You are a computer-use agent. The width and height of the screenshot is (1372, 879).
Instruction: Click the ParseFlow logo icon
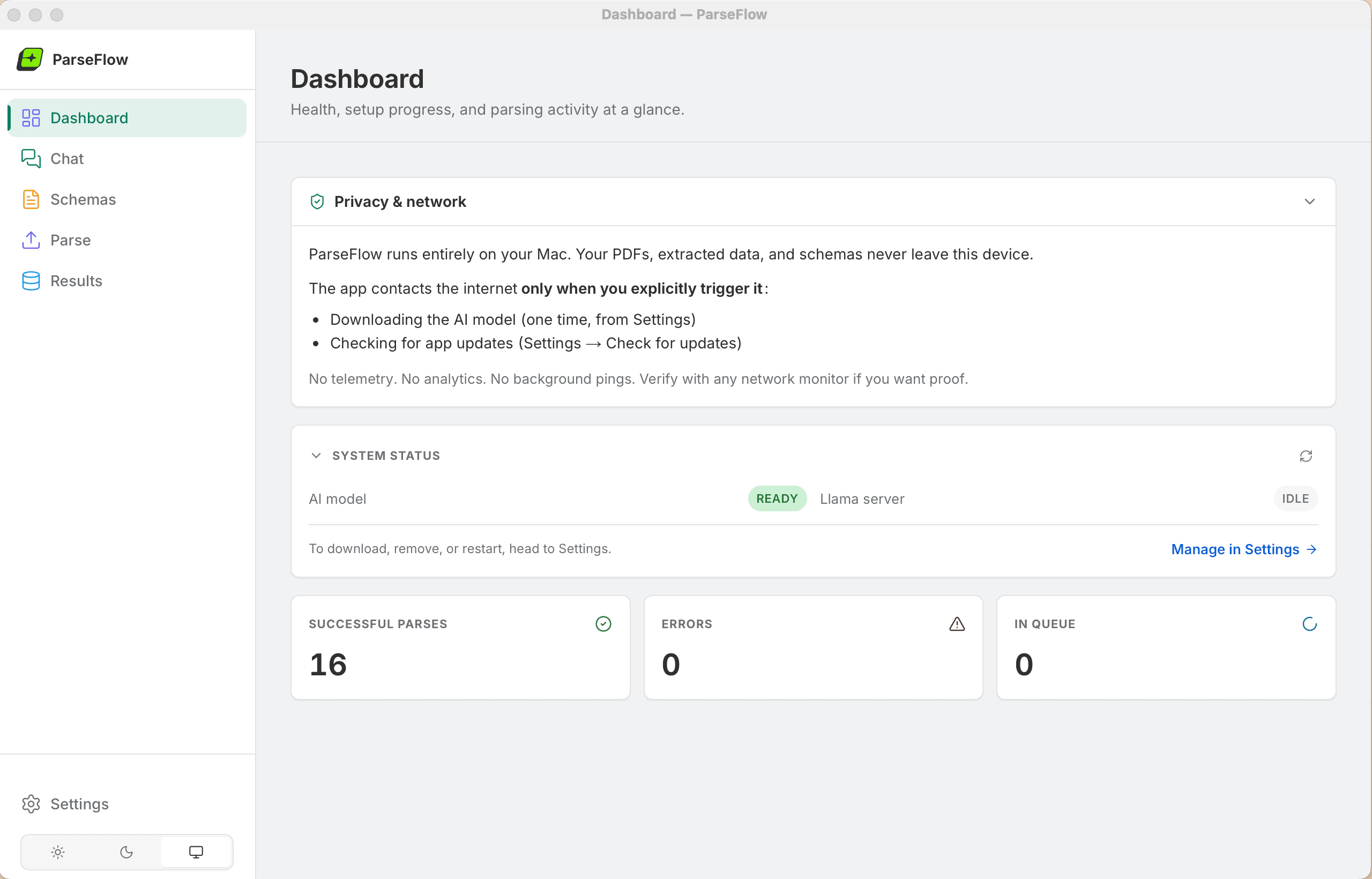click(29, 59)
